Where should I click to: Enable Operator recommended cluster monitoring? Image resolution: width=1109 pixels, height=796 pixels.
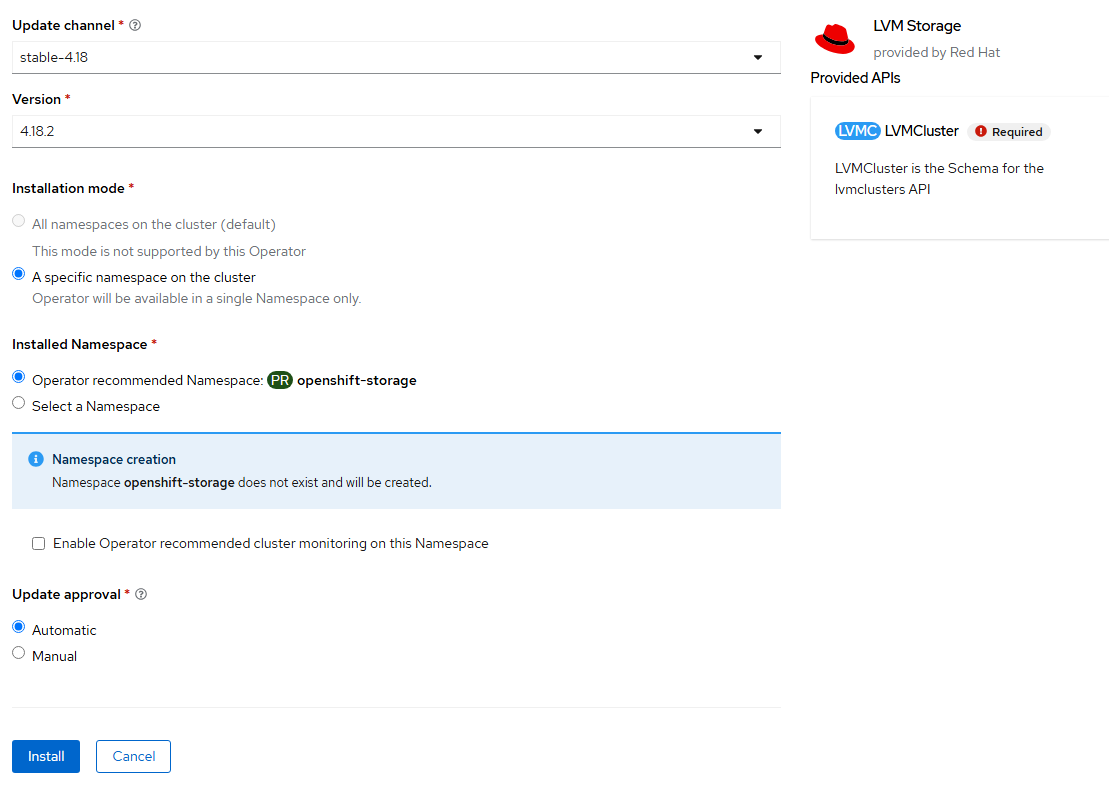38,543
